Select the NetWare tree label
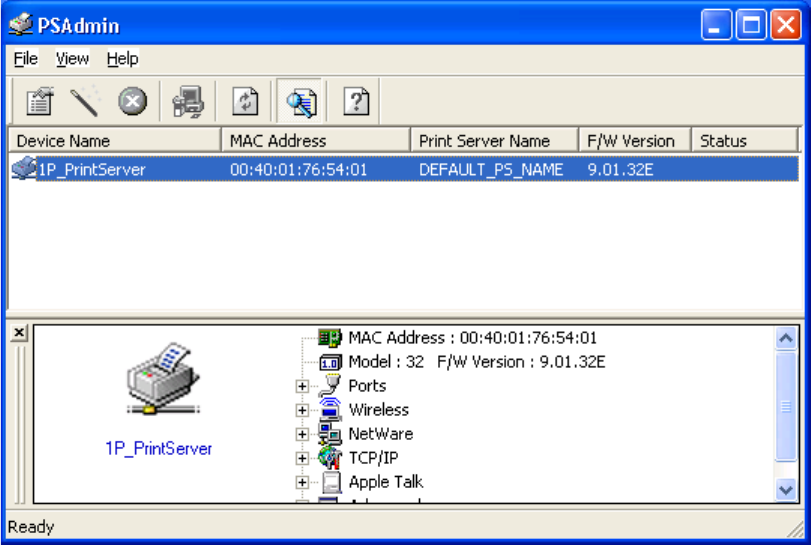Viewport: 811px width, 545px height. pyautogui.click(x=381, y=433)
